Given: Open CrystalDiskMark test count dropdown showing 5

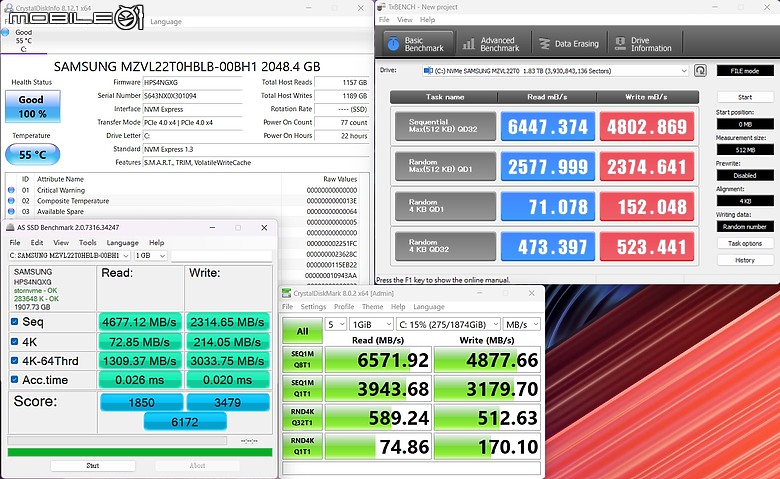Looking at the screenshot, I should click(336, 324).
